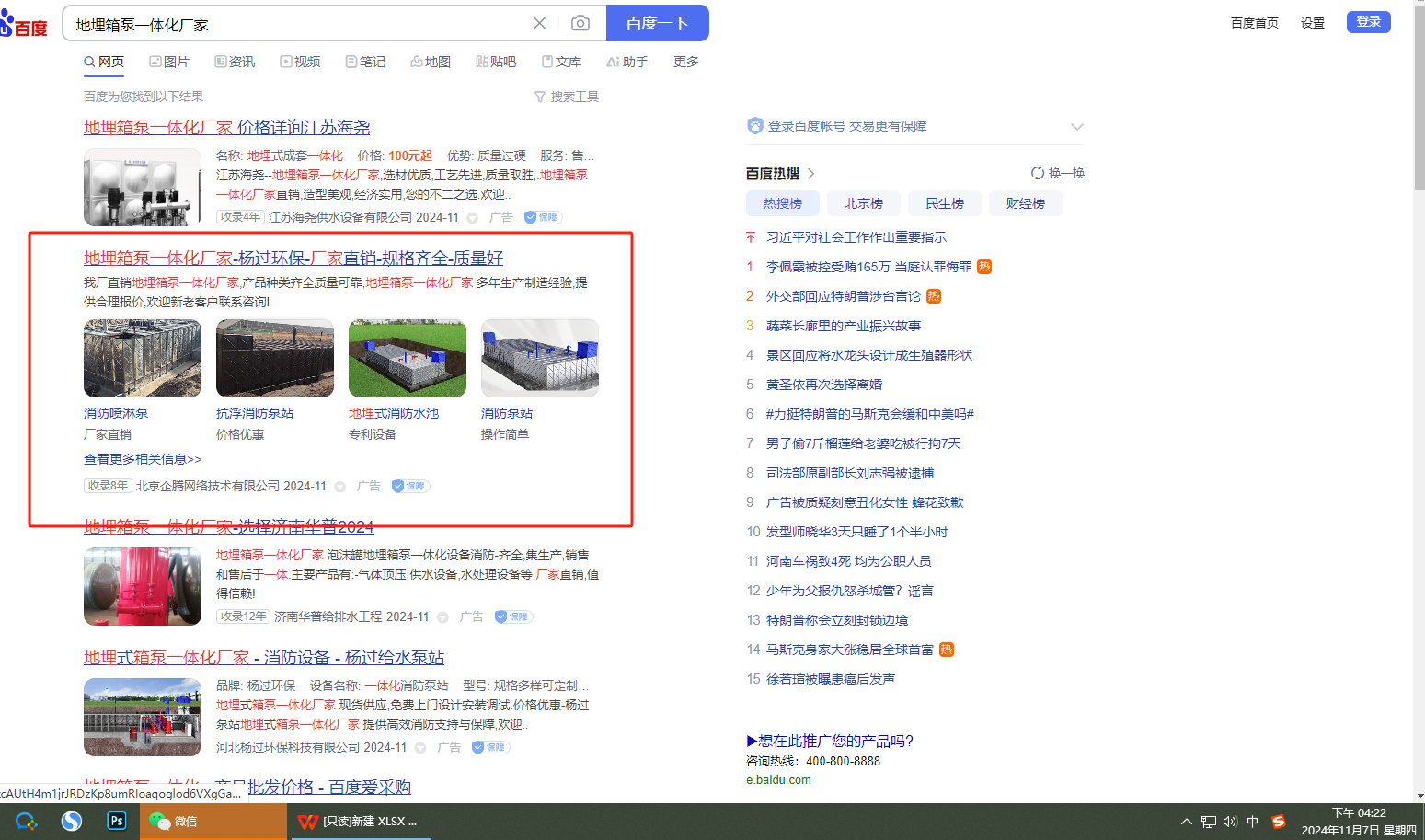Click the Baidu logo
Screen dimensions: 1425x840
pyautogui.click(x=25, y=24)
